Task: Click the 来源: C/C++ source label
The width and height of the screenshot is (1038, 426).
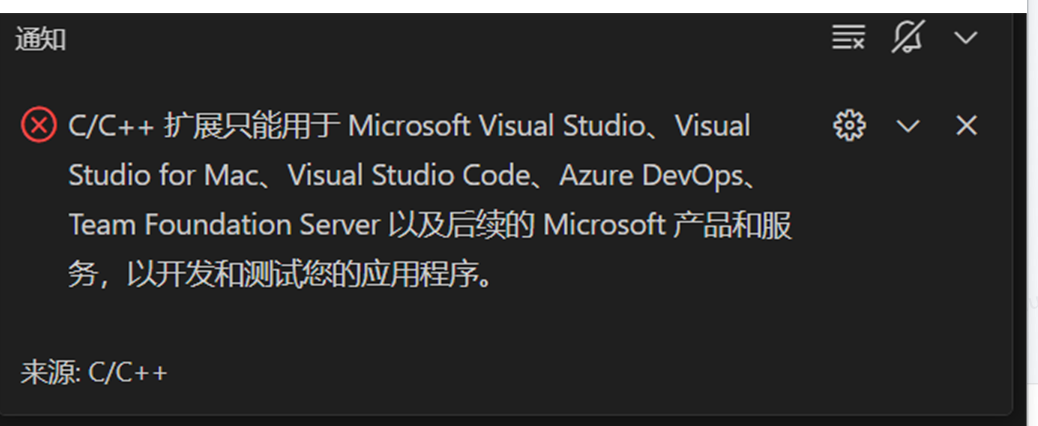Action: point(94,373)
